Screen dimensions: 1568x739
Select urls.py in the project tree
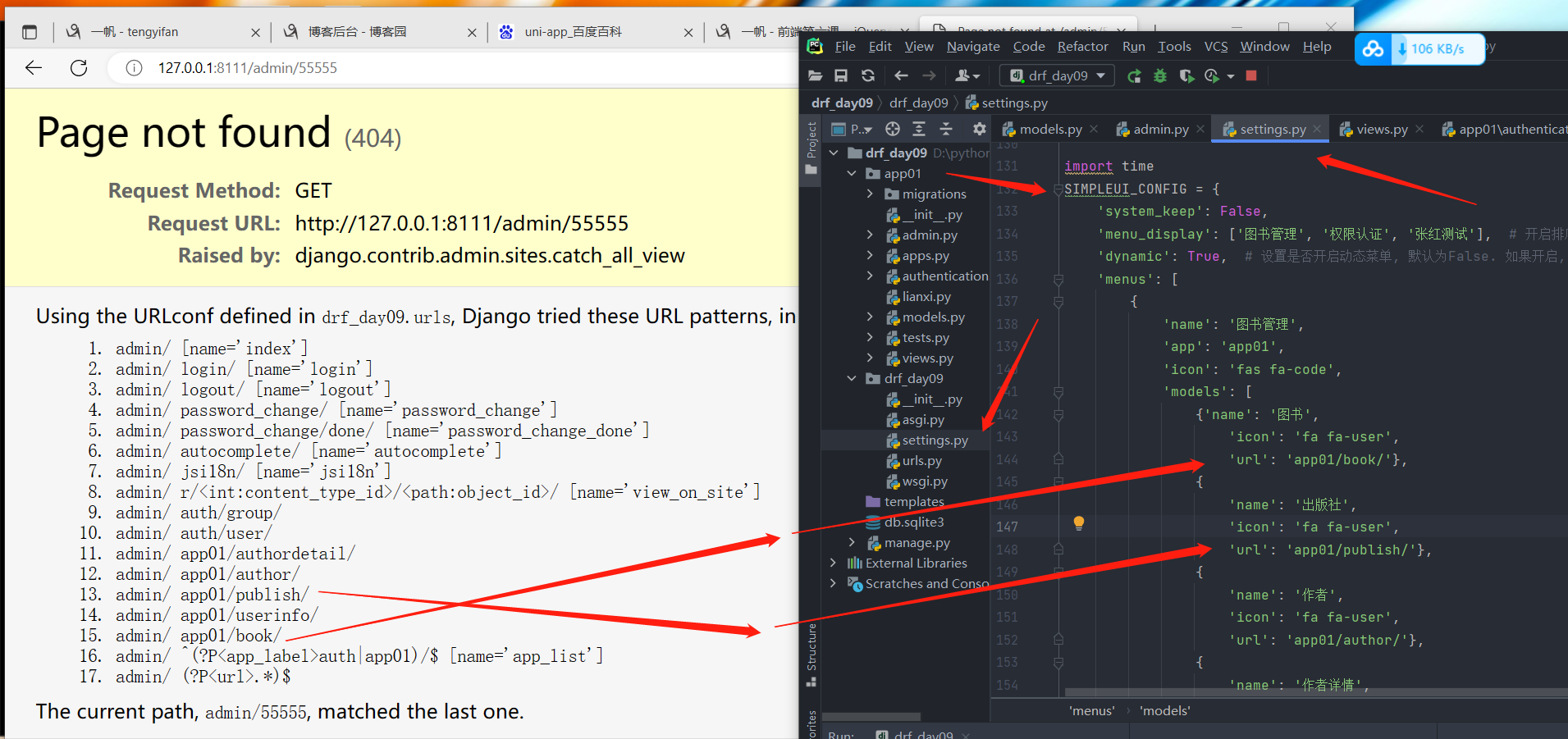(921, 460)
